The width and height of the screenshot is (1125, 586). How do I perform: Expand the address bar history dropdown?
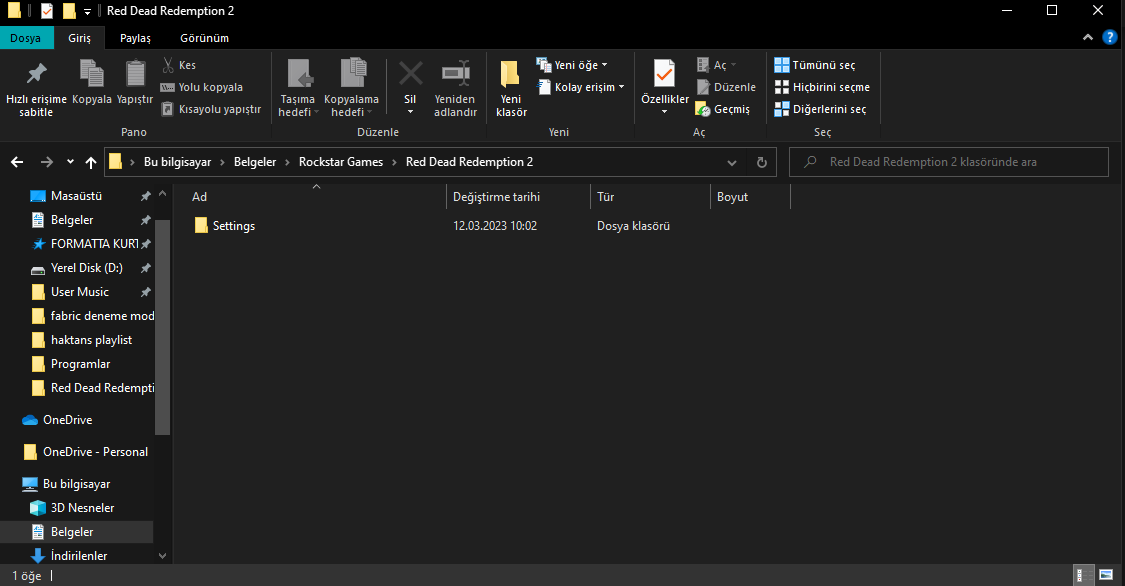732,163
